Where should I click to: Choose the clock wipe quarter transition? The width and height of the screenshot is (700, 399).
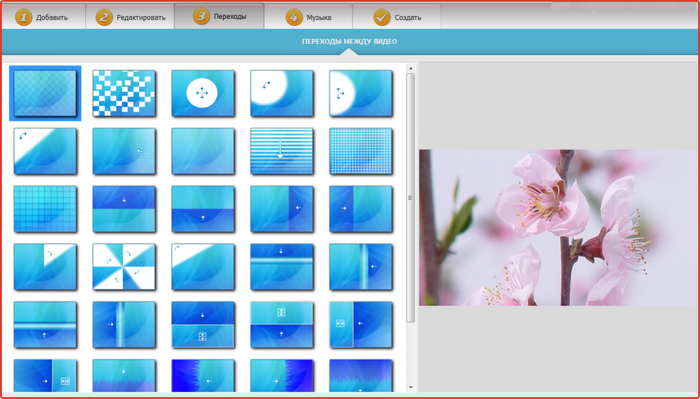45,267
